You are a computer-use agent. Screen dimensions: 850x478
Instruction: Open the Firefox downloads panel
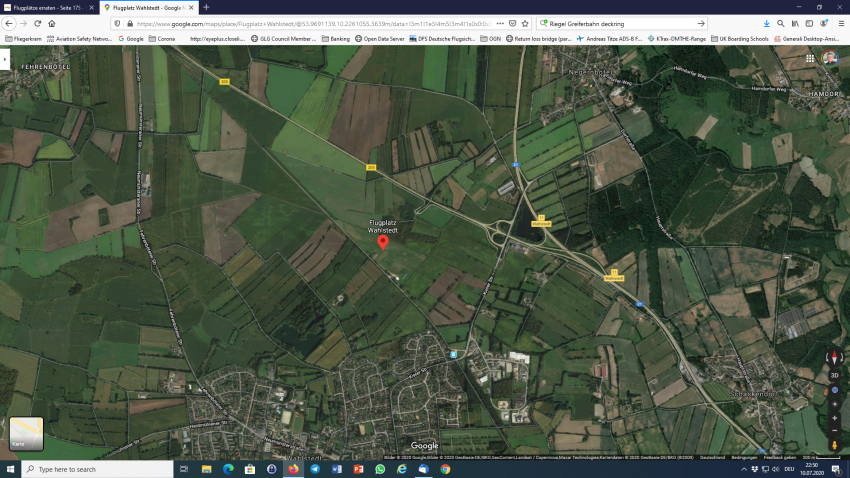(x=766, y=24)
